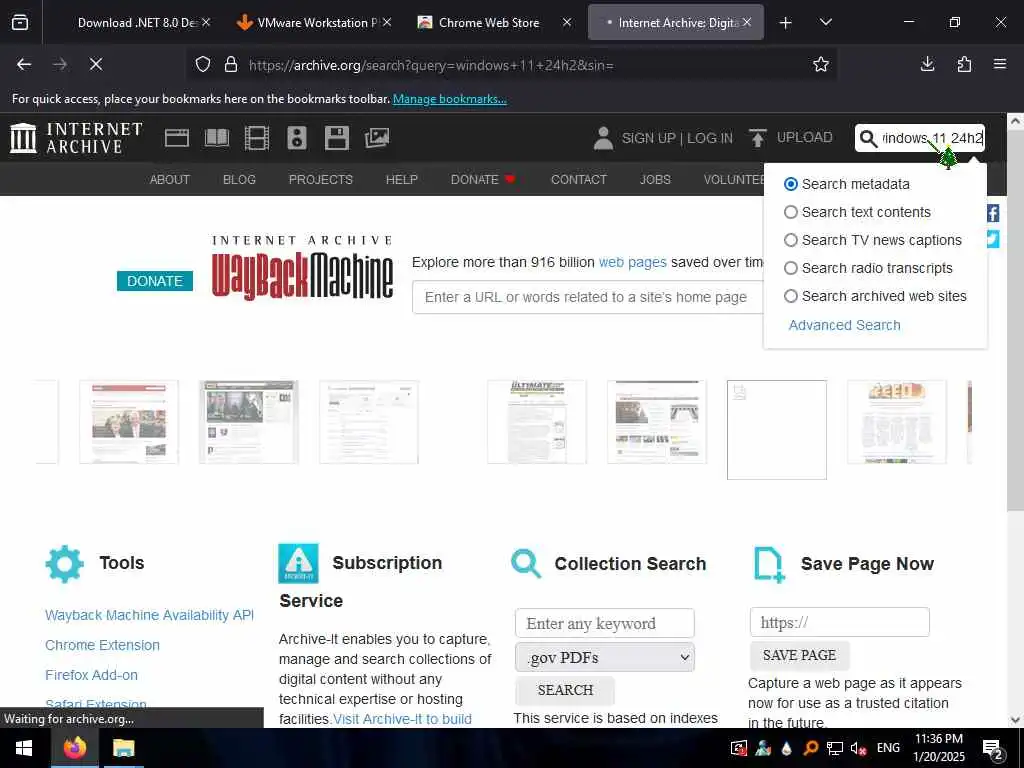Viewport: 1024px width, 768px height.
Task: Go back to previous page
Action: [24, 64]
